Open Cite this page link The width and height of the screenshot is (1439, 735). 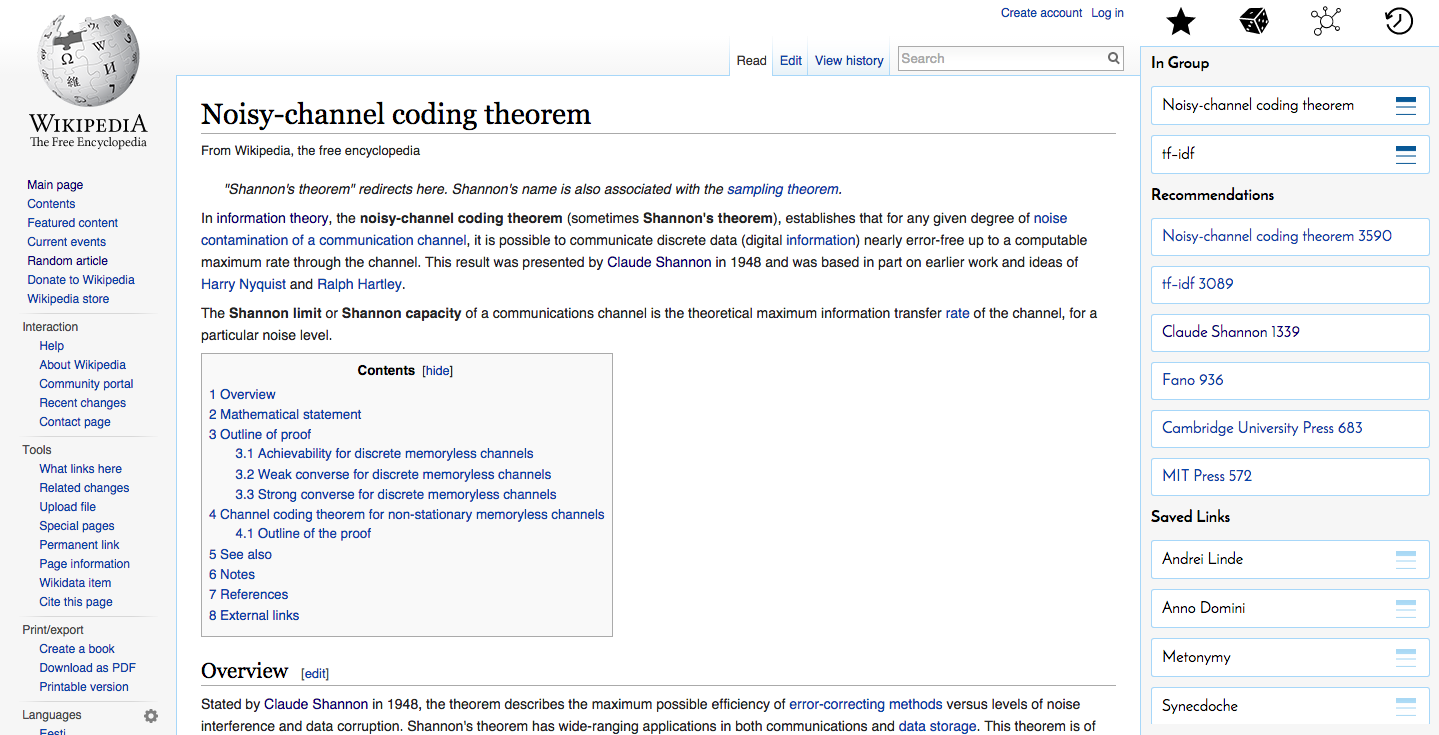(76, 602)
